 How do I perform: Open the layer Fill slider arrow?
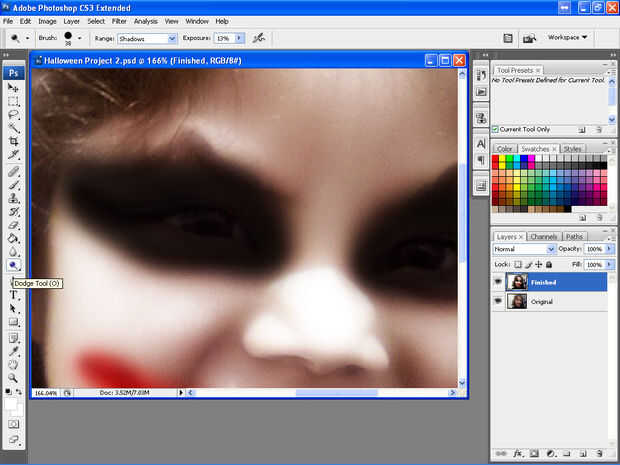tap(609, 264)
